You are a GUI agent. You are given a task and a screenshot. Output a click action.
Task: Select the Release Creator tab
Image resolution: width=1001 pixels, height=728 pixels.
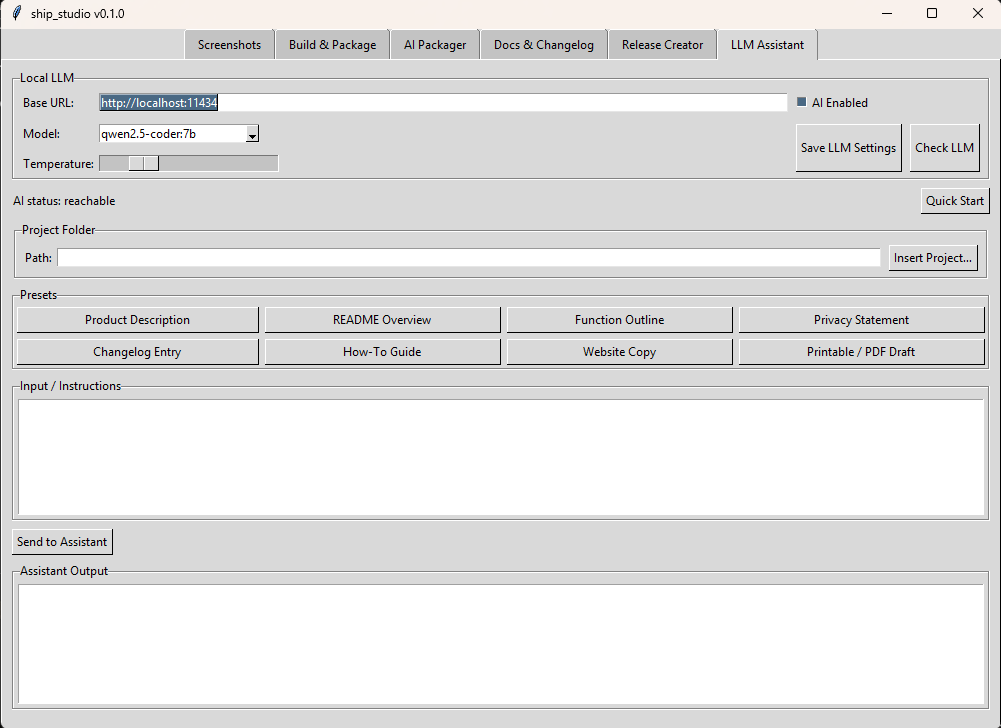click(x=662, y=45)
